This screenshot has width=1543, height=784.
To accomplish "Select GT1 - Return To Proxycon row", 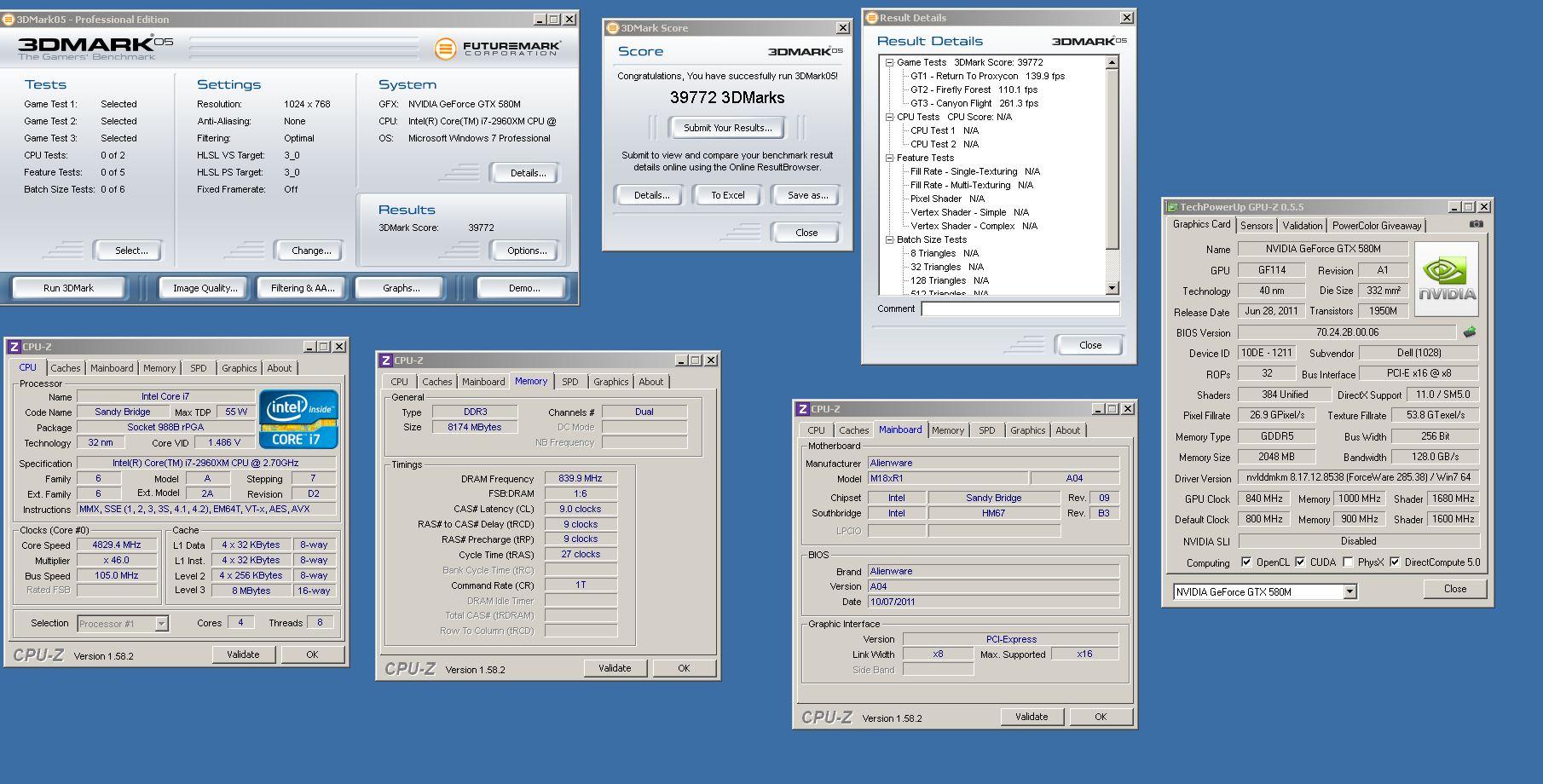I will tap(987, 76).
